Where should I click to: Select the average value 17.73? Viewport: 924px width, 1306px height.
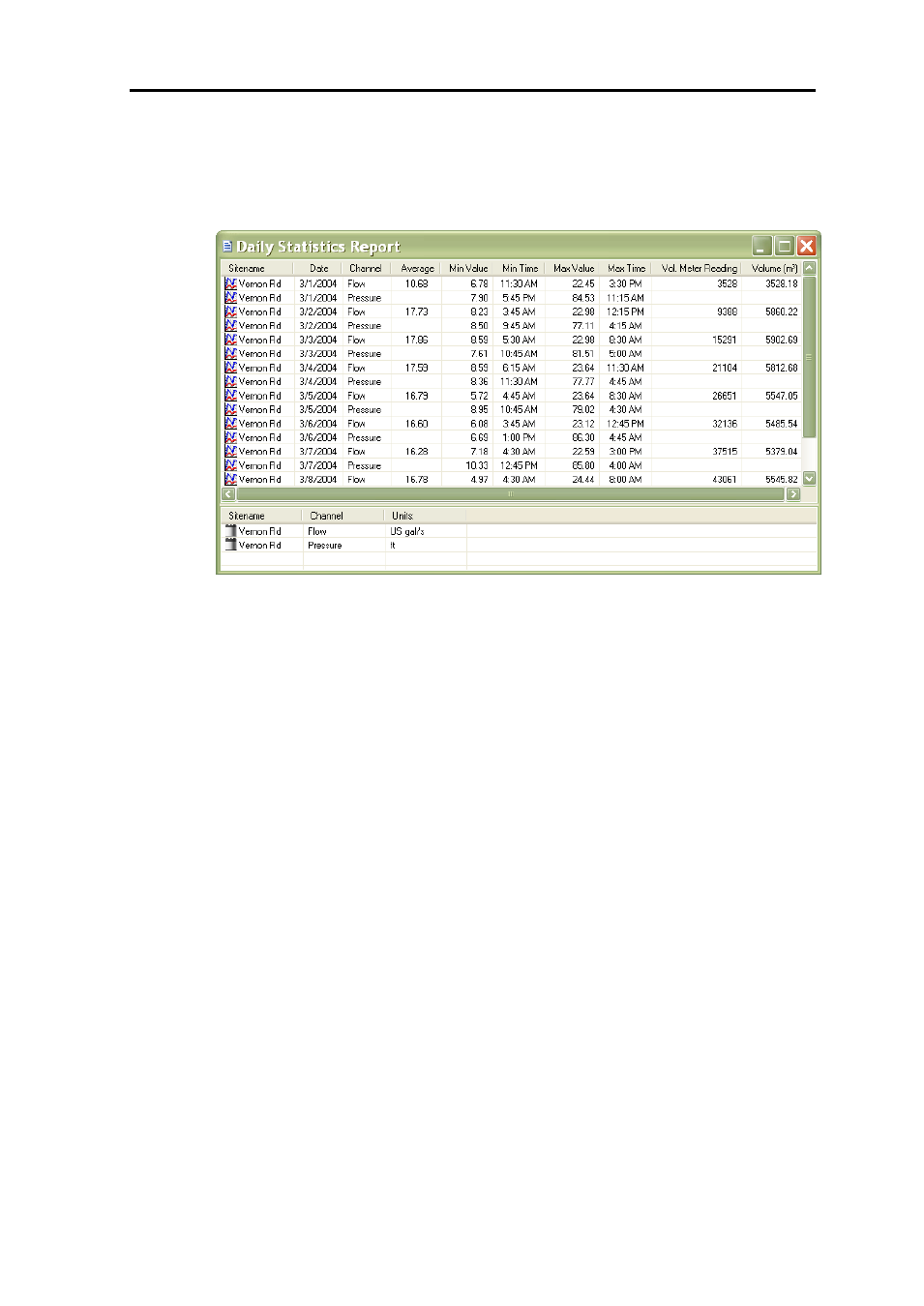coord(416,312)
